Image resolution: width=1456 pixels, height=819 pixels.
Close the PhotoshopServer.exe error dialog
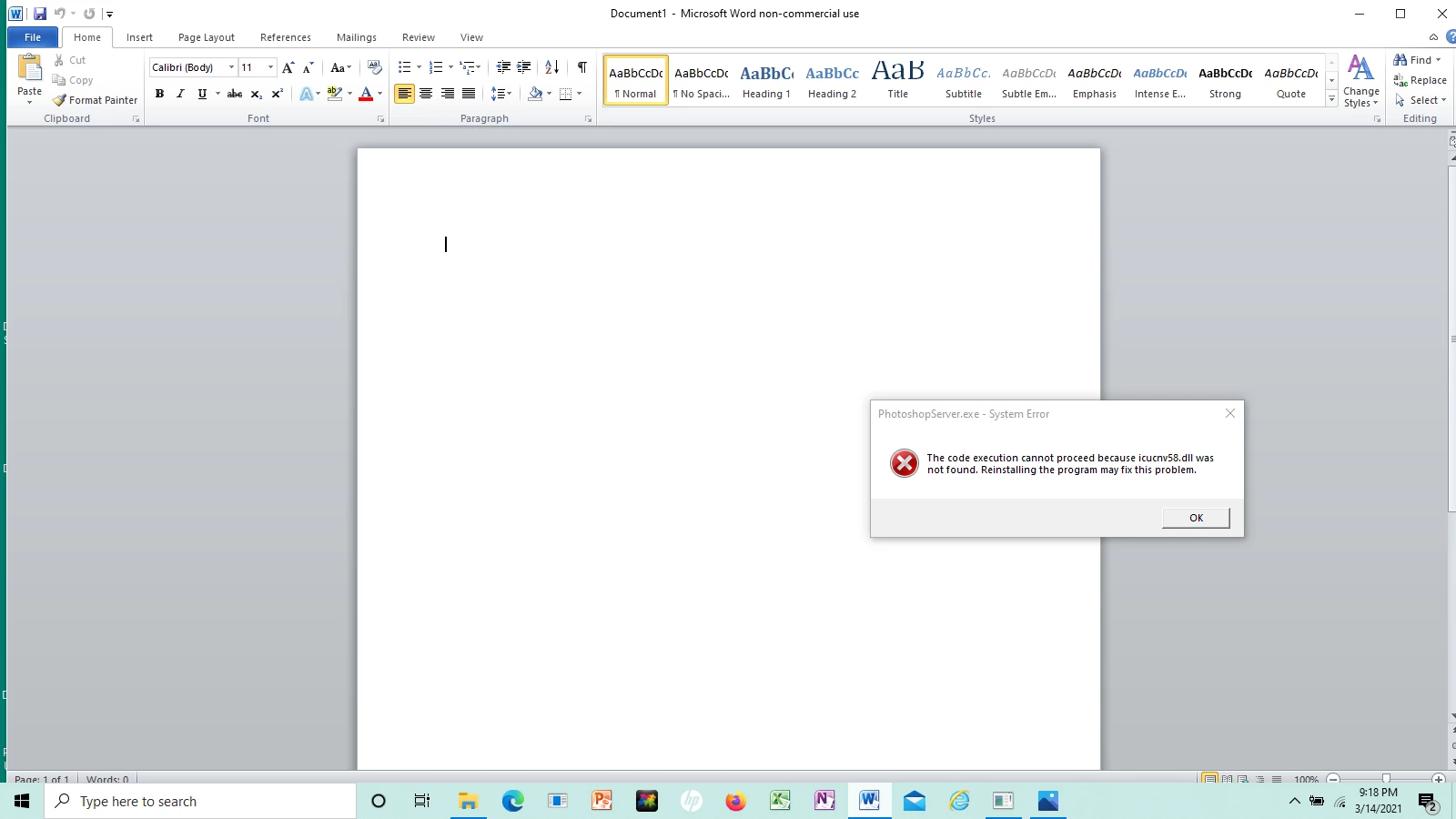click(1230, 413)
